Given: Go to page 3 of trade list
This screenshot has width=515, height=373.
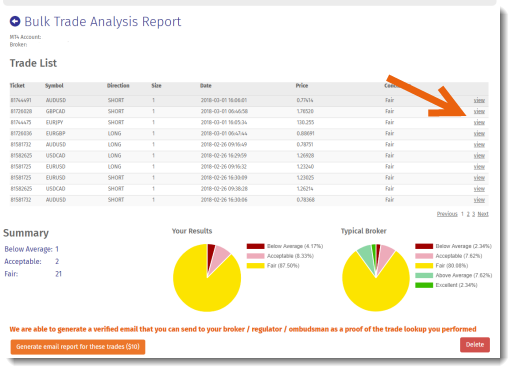Looking at the screenshot, I should coord(473,214).
